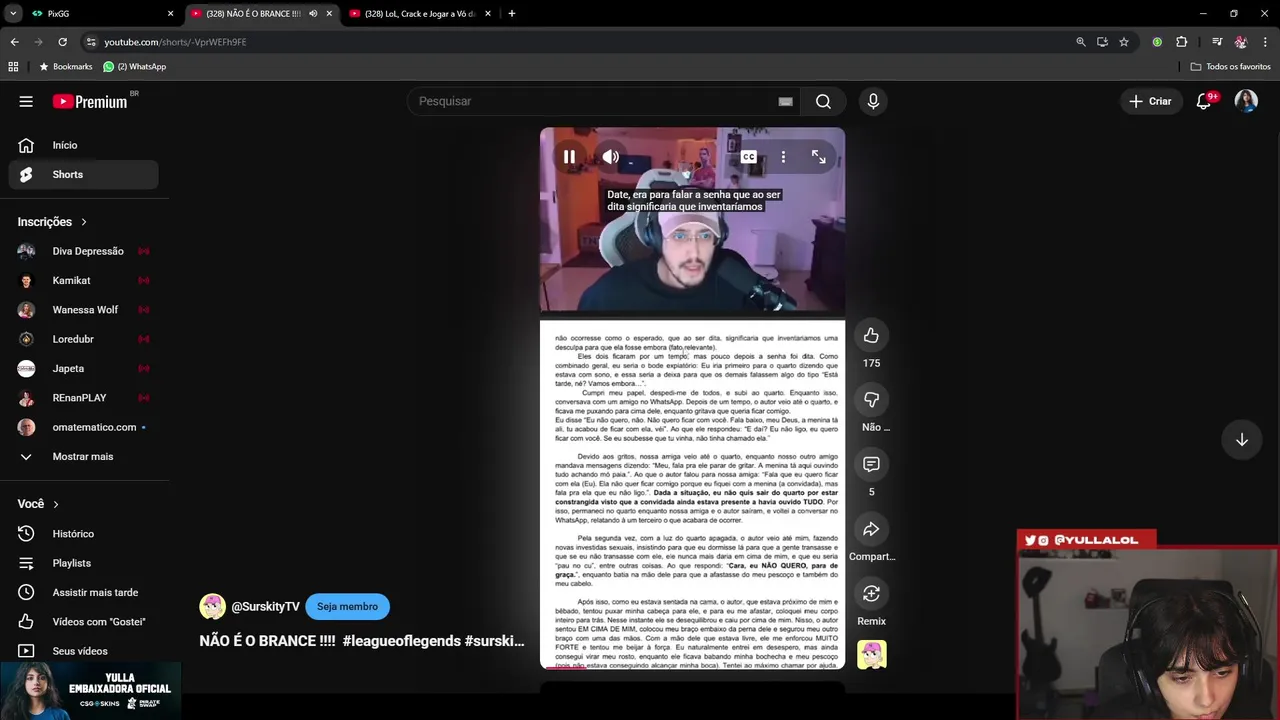Open site information icon in address bar
This screenshot has height=720, width=1280.
91,42
